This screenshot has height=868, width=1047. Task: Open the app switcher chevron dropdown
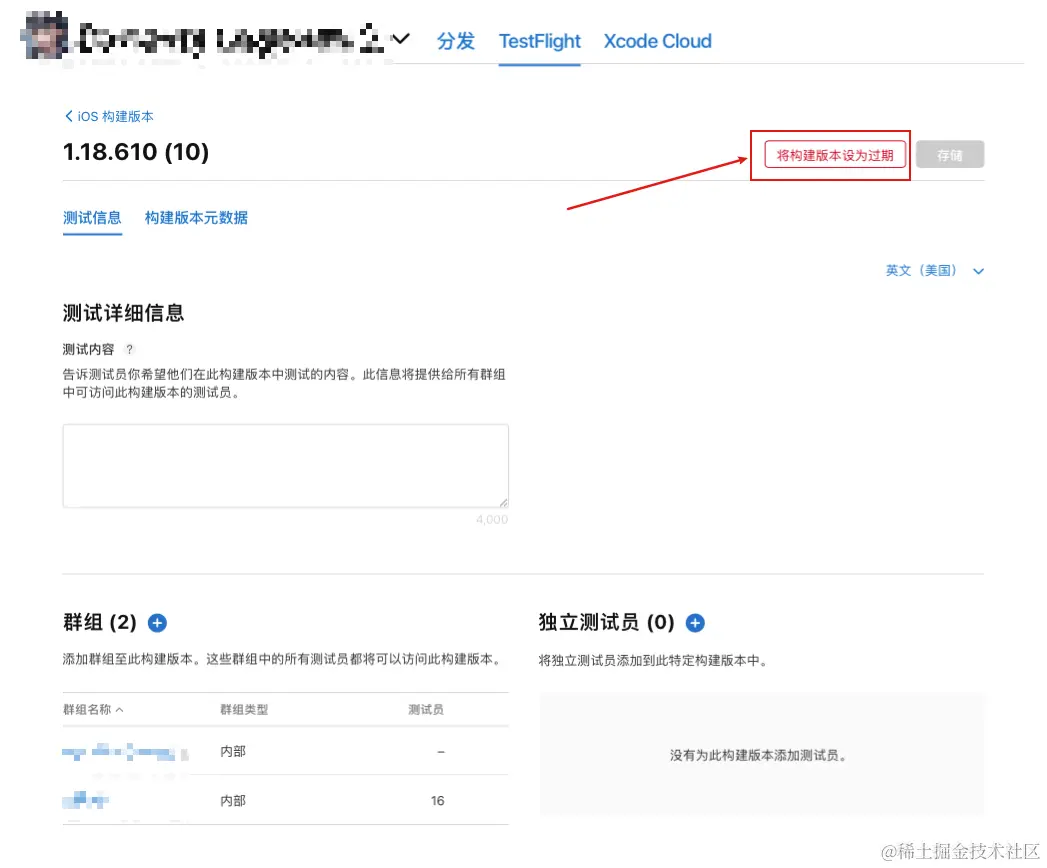tap(401, 39)
